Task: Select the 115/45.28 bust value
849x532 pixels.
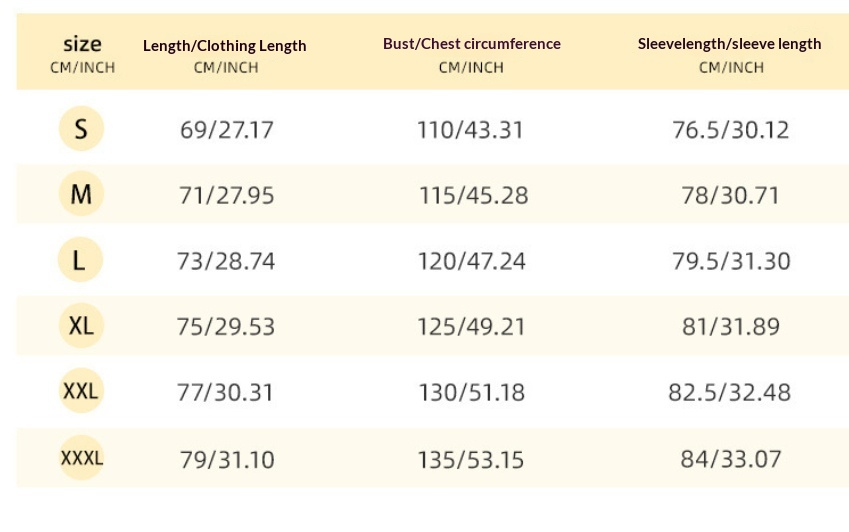Action: 473,195
